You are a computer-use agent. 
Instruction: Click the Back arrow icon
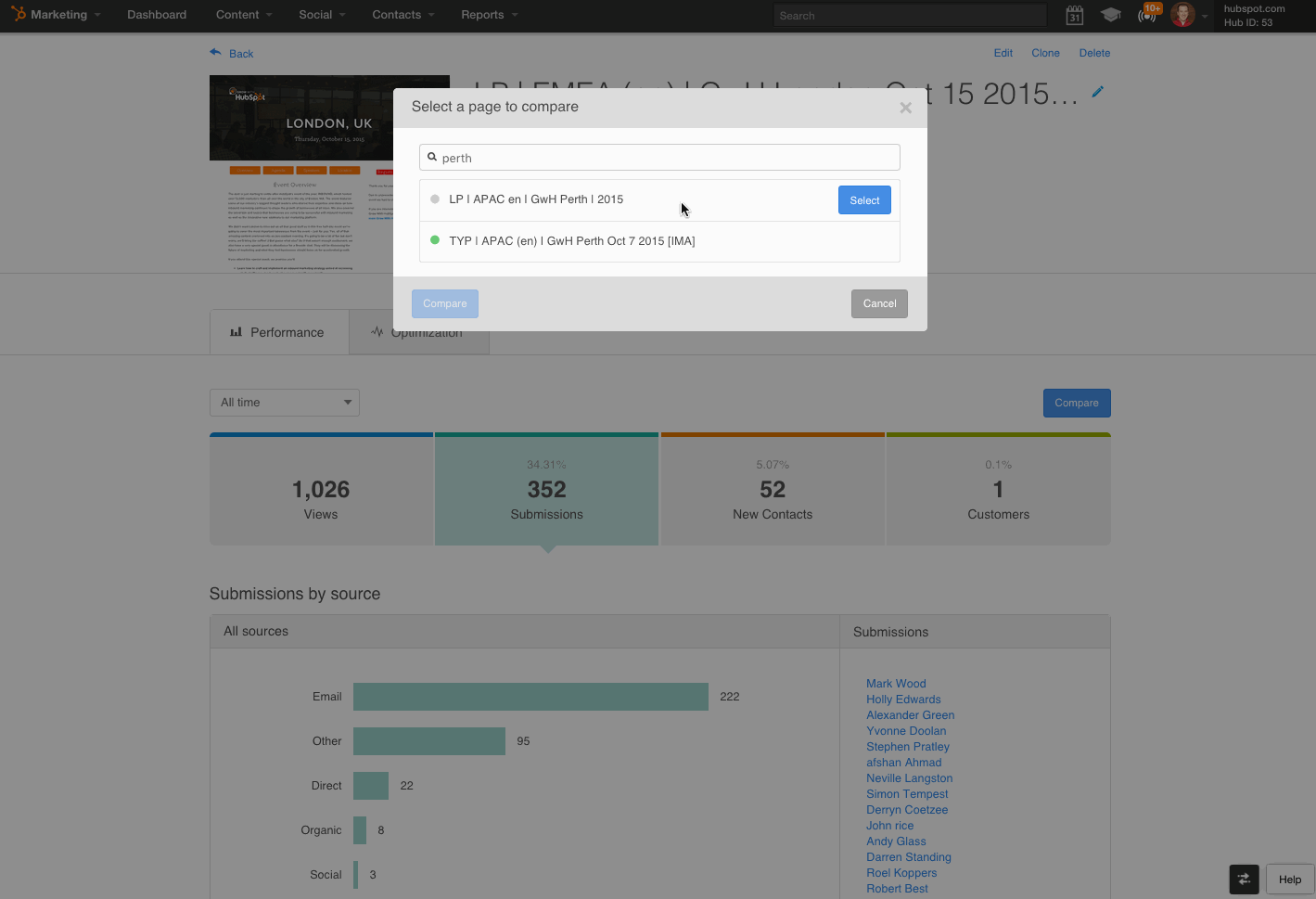[216, 53]
